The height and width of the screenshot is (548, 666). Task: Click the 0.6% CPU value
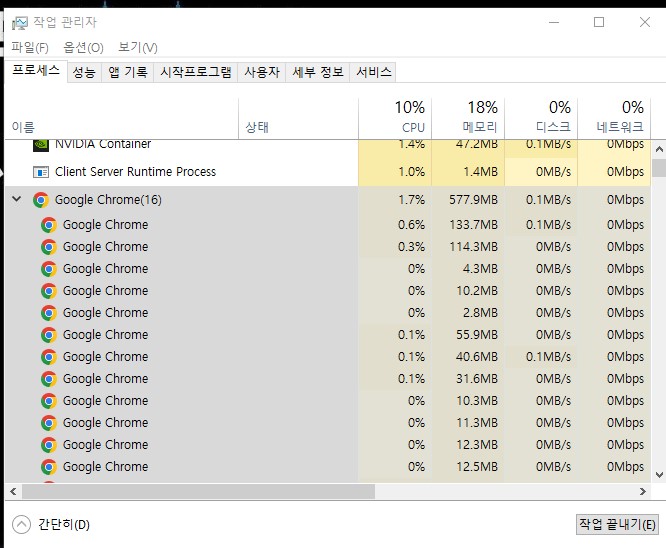click(411, 225)
